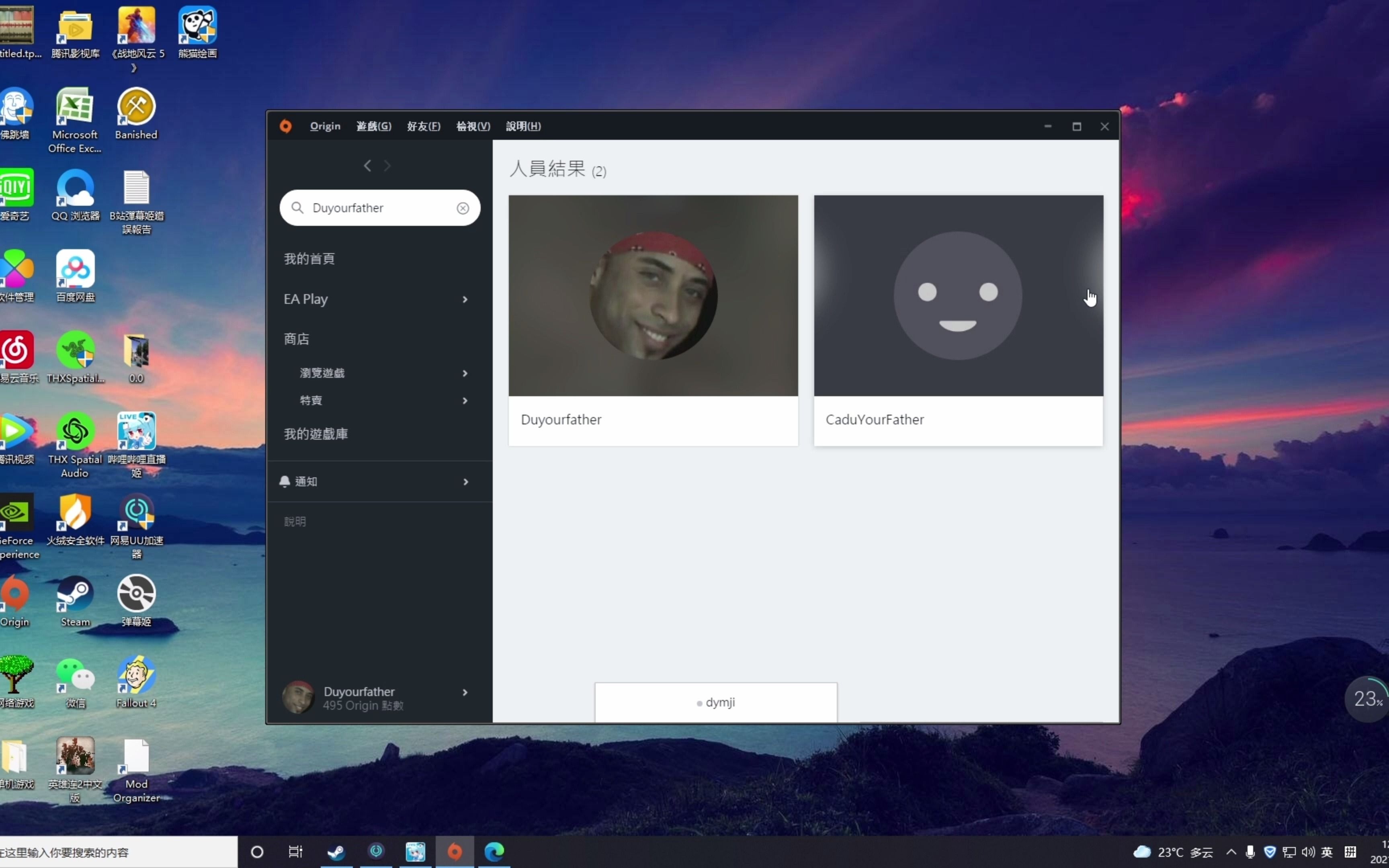Viewport: 1389px width, 868px height.
Task: Click 說明 link in sidebar
Action: point(295,522)
